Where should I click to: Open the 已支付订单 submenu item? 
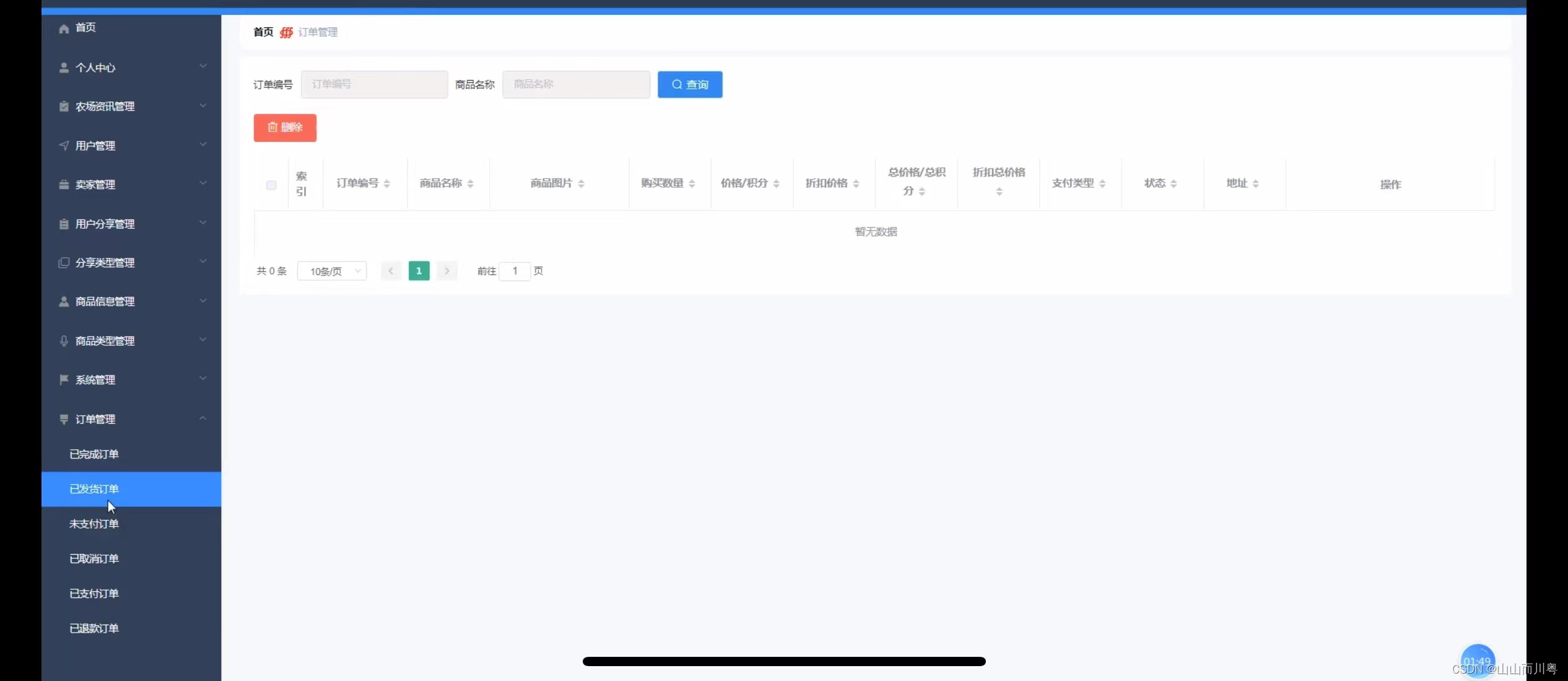(x=131, y=594)
